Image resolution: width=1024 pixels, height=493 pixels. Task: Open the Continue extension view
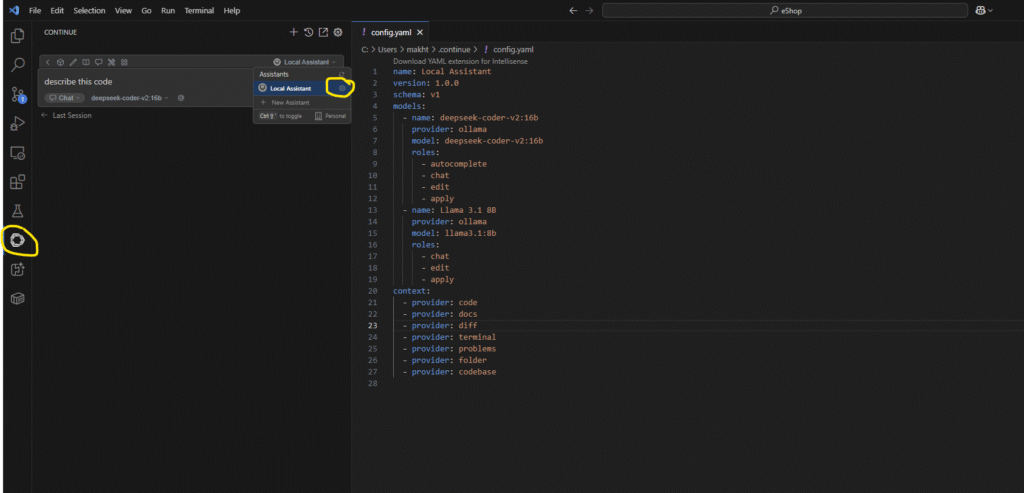click(x=18, y=241)
